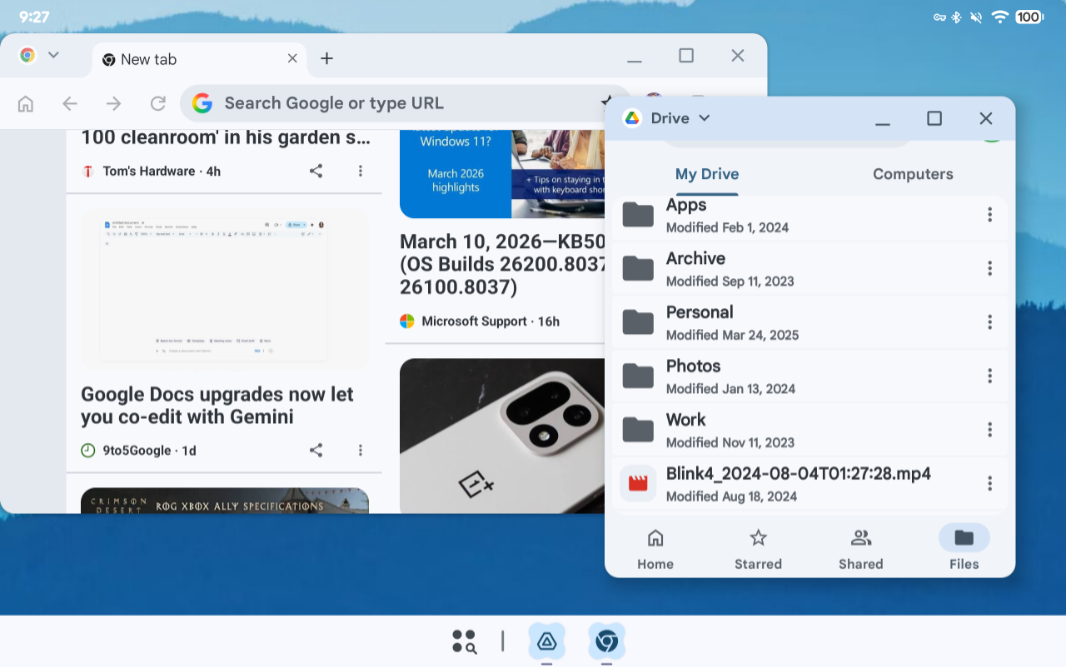Switch to the Computers tab
The height and width of the screenshot is (667, 1066).
coord(912,174)
